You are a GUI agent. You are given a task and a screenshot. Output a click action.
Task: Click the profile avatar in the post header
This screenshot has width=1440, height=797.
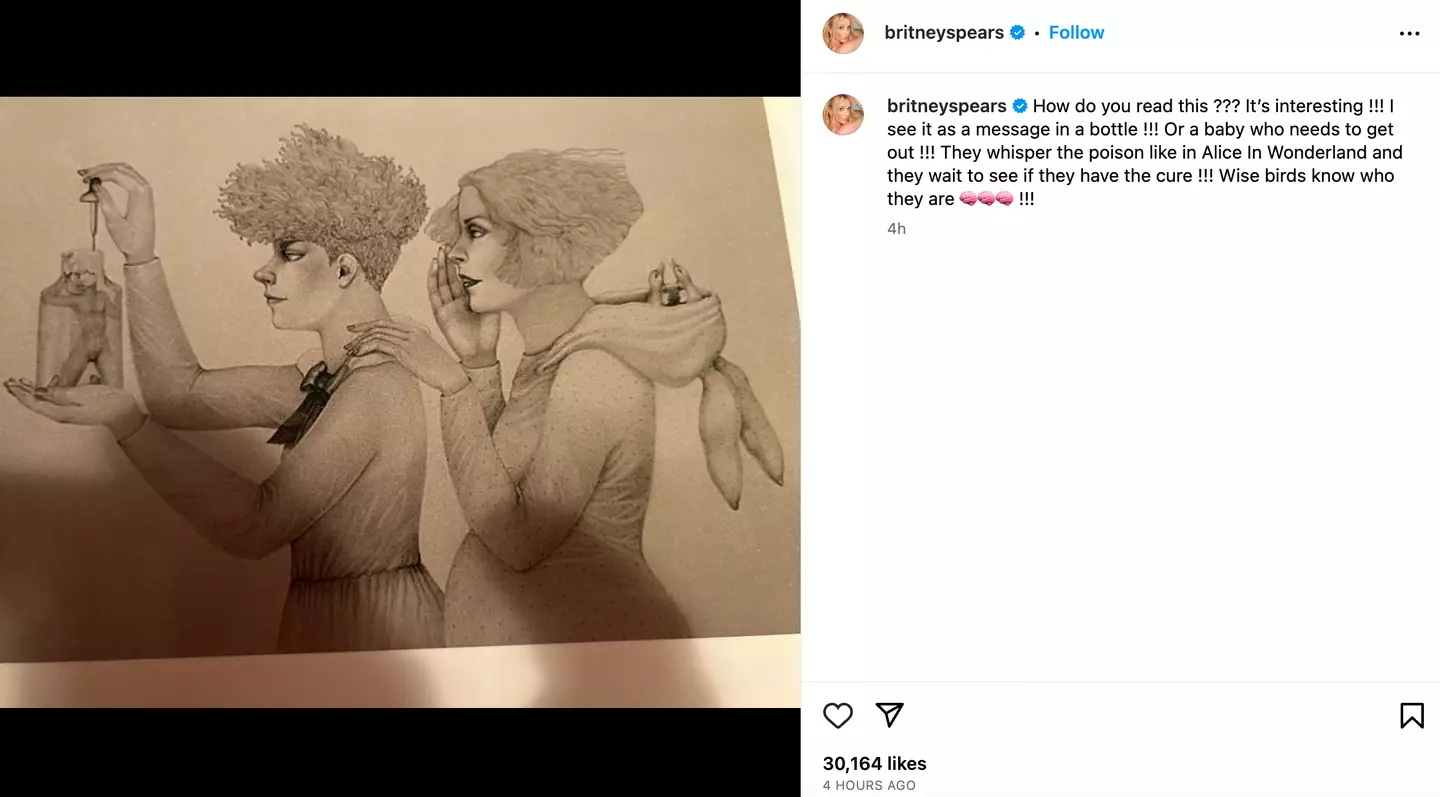(843, 34)
